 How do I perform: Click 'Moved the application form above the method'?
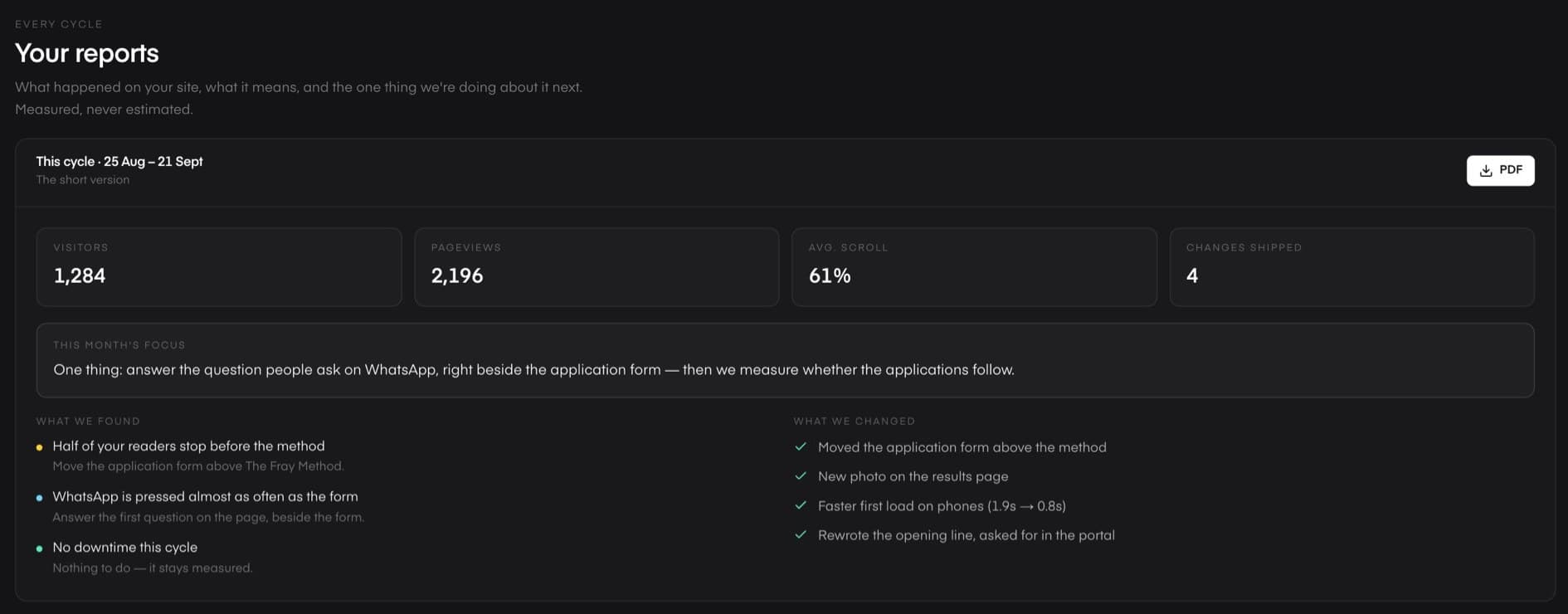(962, 447)
